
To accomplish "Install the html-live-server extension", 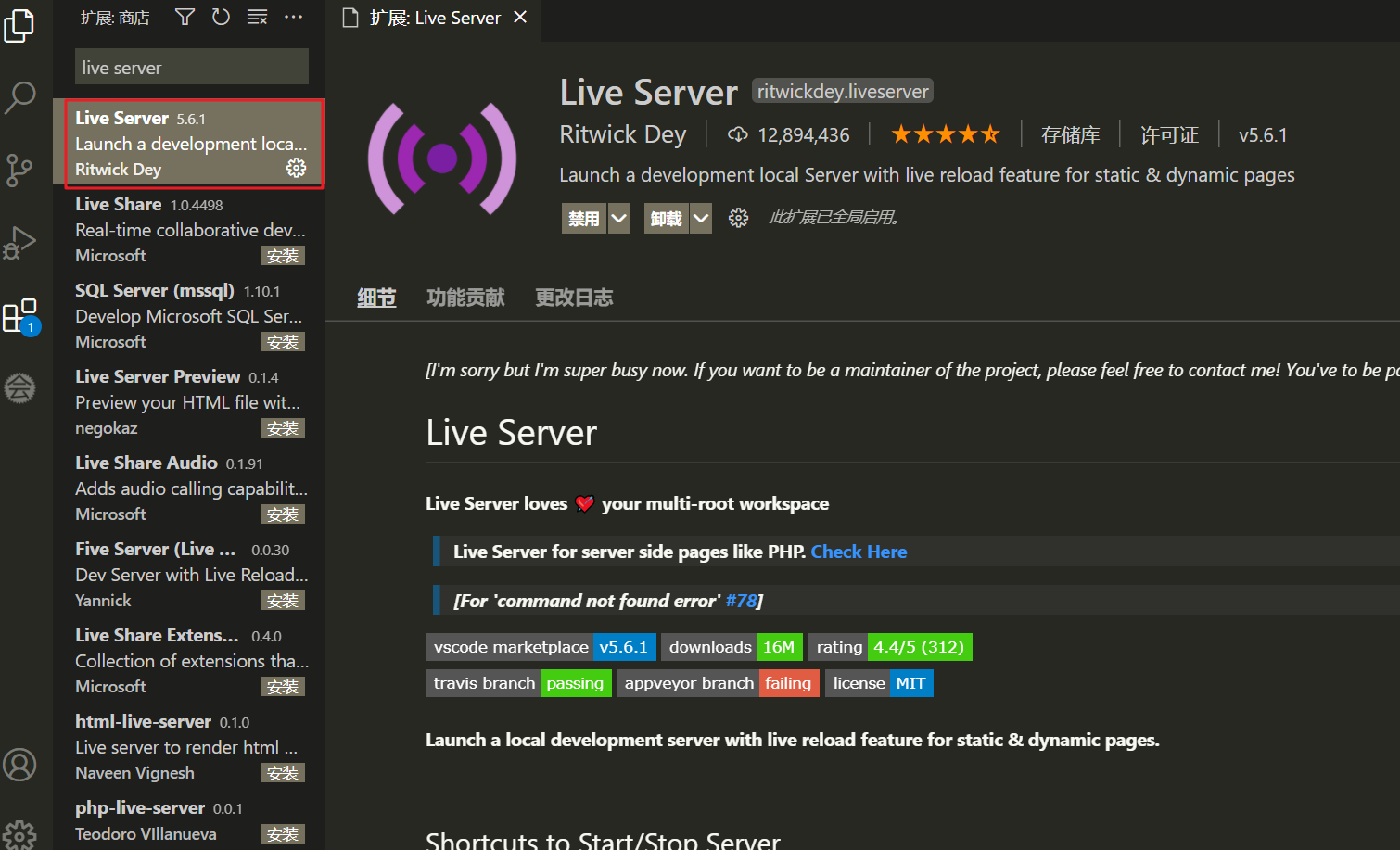I will click(x=283, y=773).
